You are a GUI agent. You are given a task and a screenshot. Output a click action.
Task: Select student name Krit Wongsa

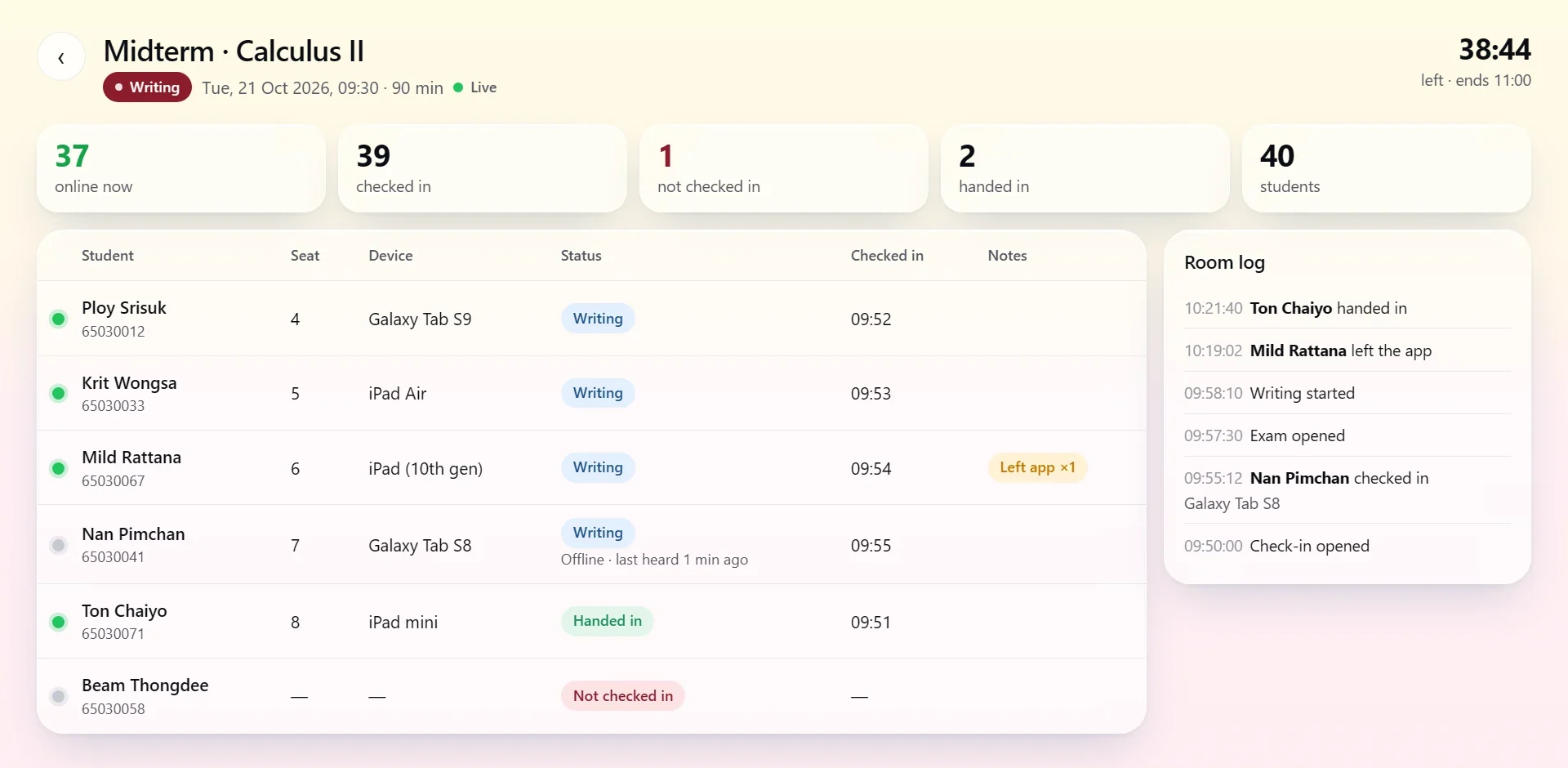click(129, 383)
